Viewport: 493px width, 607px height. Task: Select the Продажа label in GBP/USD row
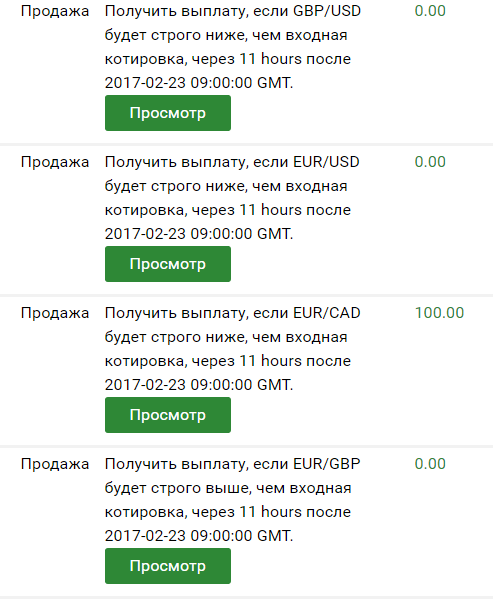[x=55, y=12]
